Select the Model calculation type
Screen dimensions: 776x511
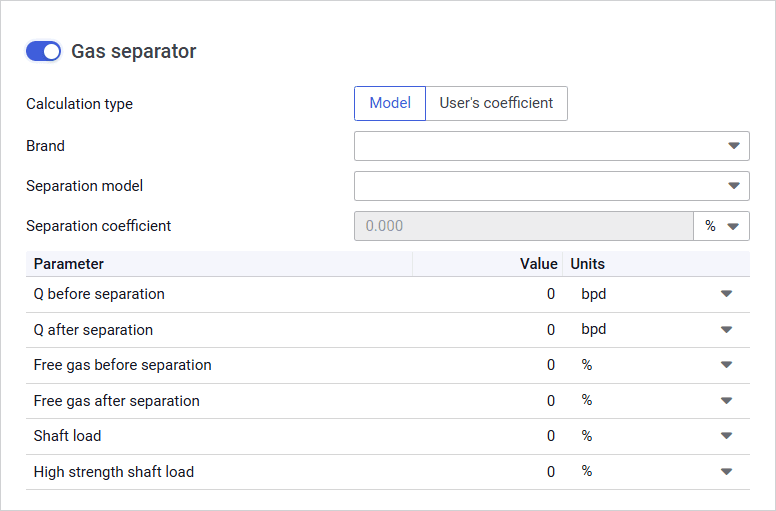pos(390,103)
